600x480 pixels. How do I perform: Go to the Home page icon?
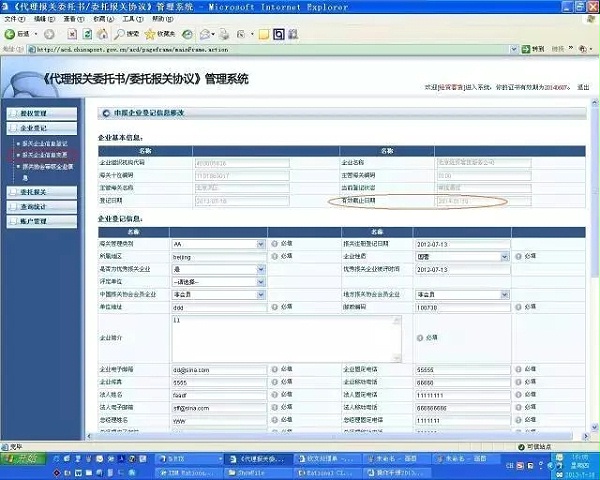pos(102,34)
